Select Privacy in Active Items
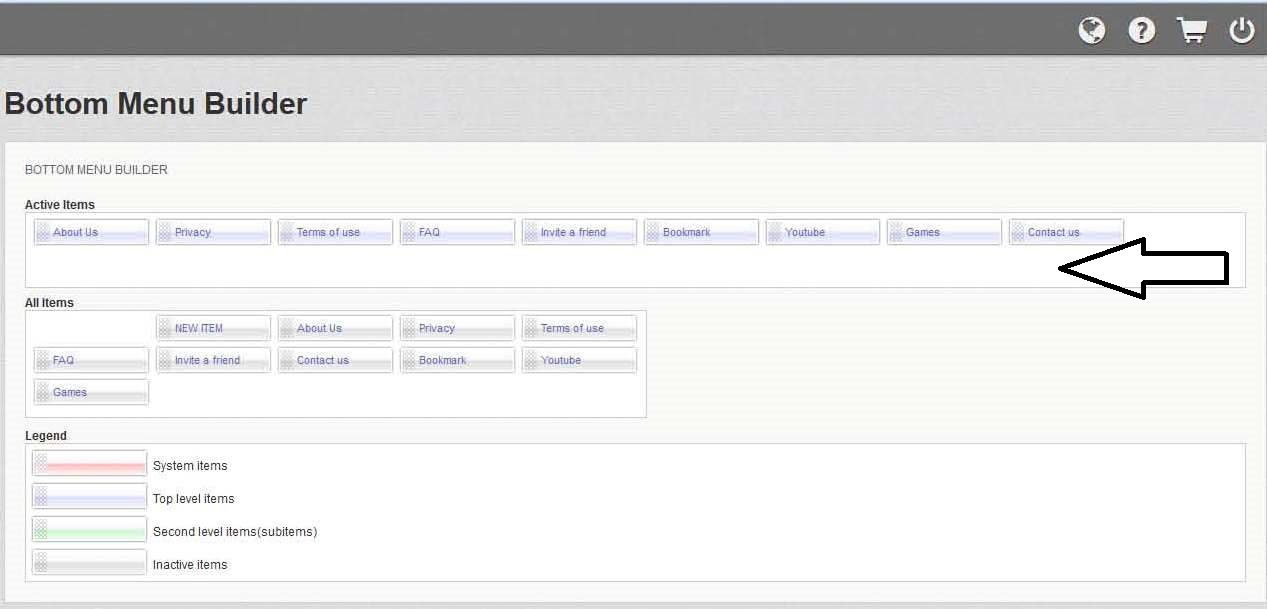 [x=213, y=232]
